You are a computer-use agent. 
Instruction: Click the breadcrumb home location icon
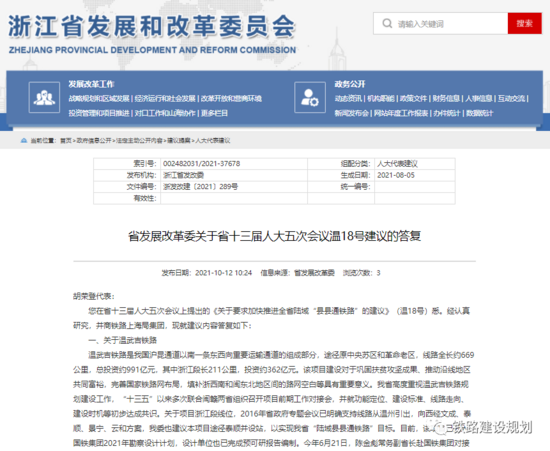point(24,141)
